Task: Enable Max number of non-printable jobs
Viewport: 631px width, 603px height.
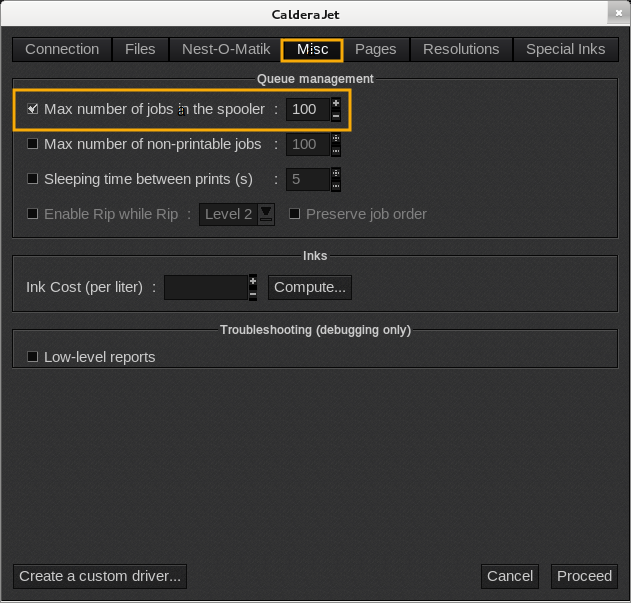Action: pos(33,144)
